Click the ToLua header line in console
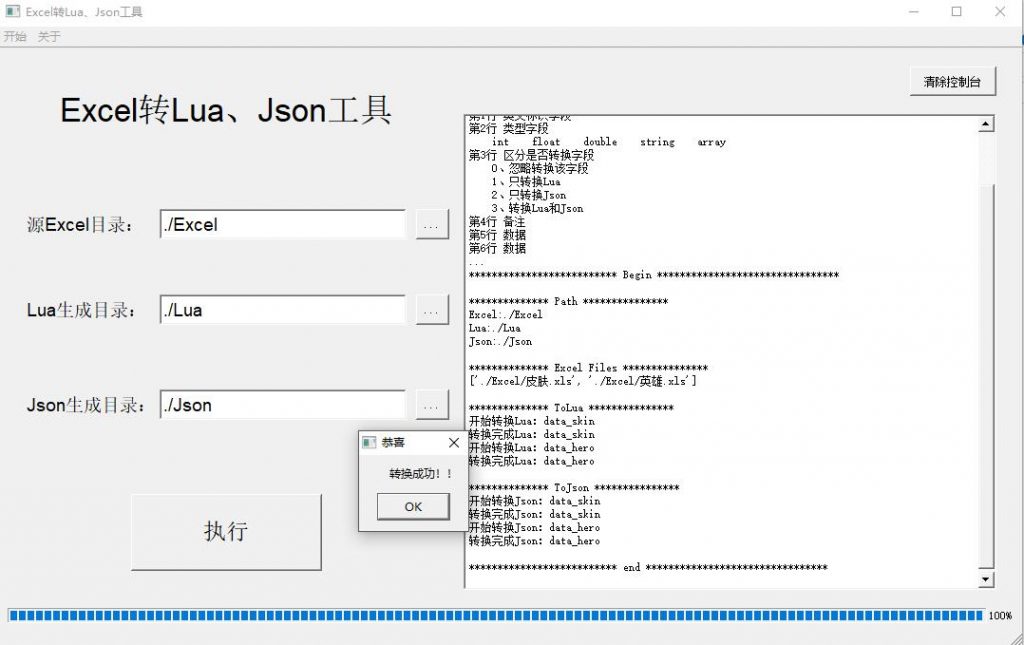The height and width of the screenshot is (645, 1024). point(571,408)
